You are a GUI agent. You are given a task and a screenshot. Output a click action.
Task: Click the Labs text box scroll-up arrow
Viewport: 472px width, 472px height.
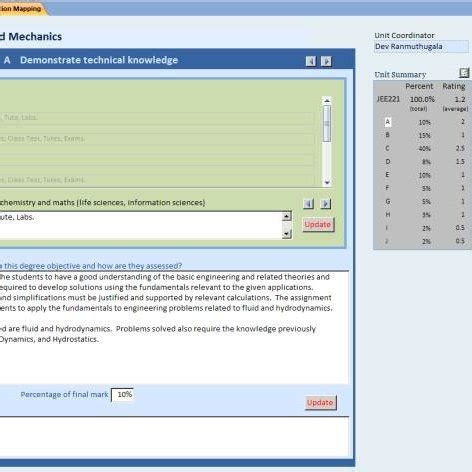click(287, 216)
